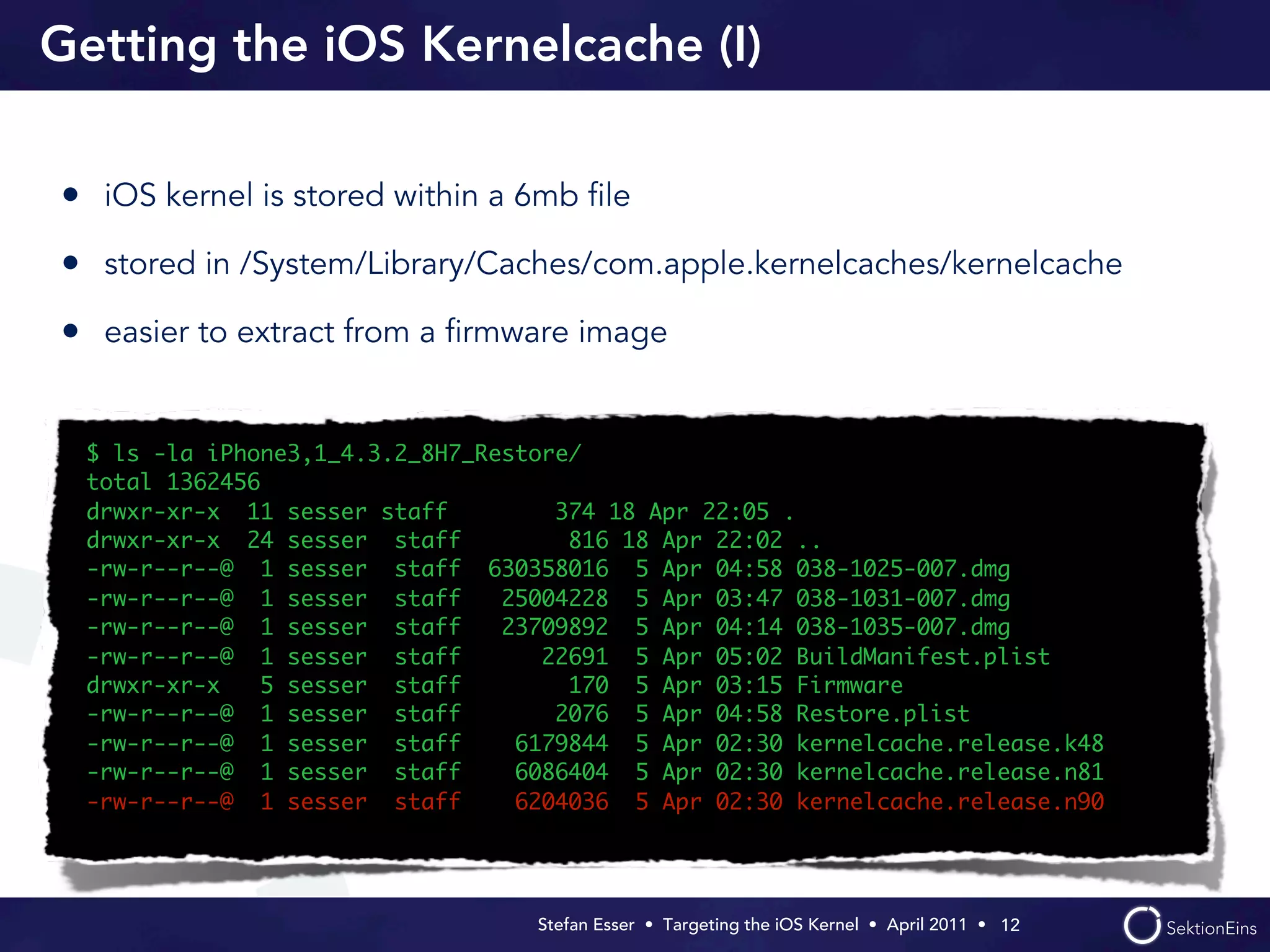Click the Restore.plist file name
Viewport: 1270px width, 952px height.
point(883,714)
